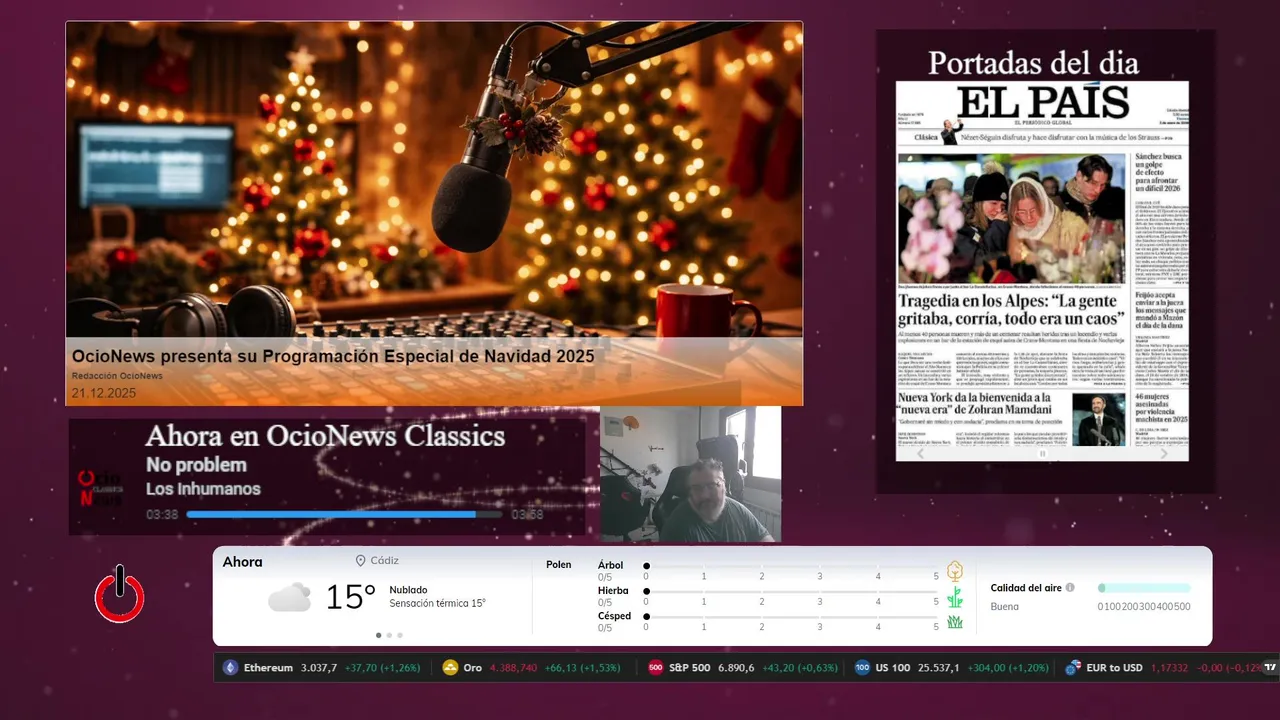Image resolution: width=1280 pixels, height=720 pixels.
Task: Click the Ahora en OcioNews Classics heading
Action: [x=325, y=436]
